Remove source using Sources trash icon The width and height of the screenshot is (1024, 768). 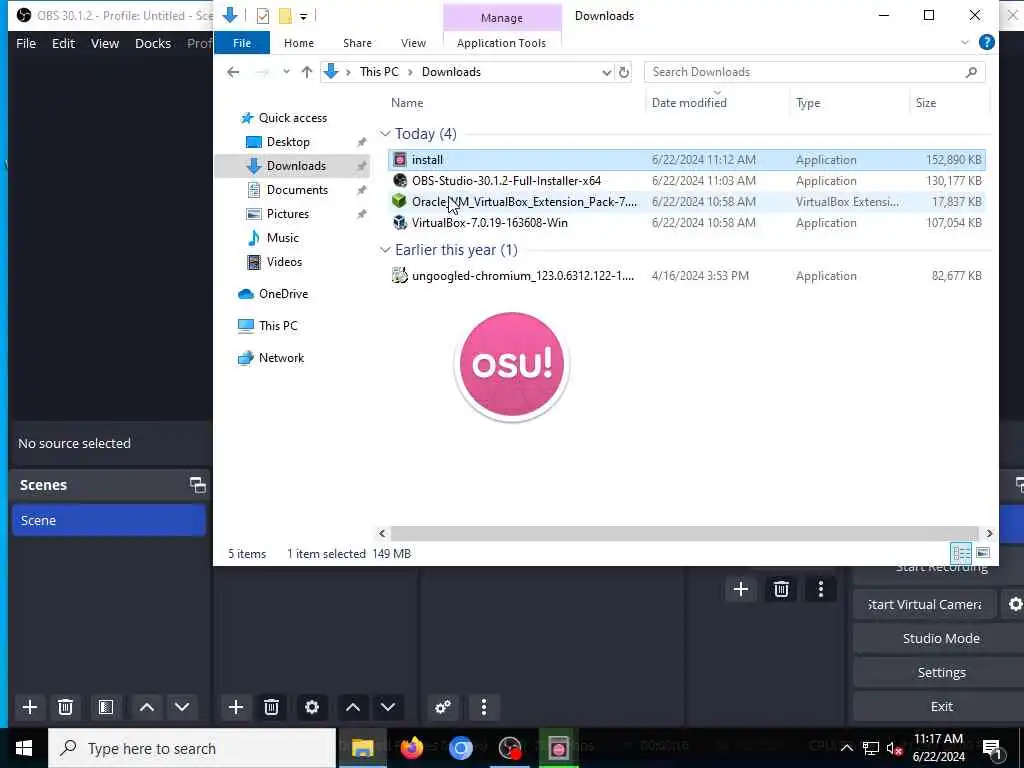[272, 707]
